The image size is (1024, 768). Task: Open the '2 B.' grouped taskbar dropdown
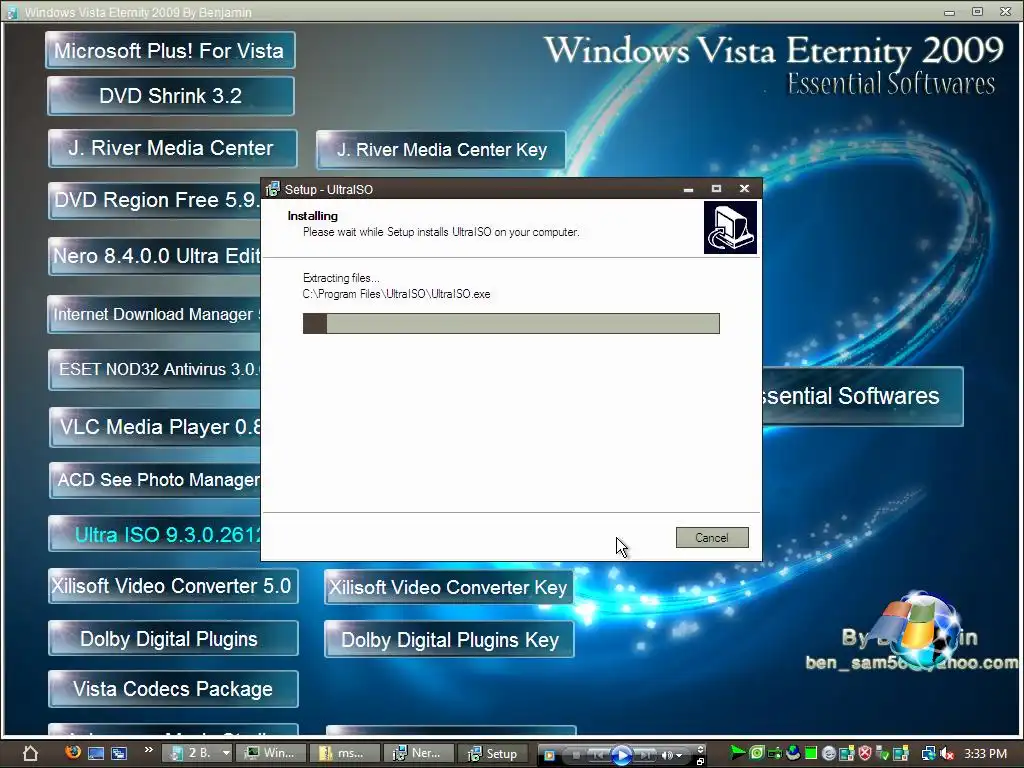226,753
